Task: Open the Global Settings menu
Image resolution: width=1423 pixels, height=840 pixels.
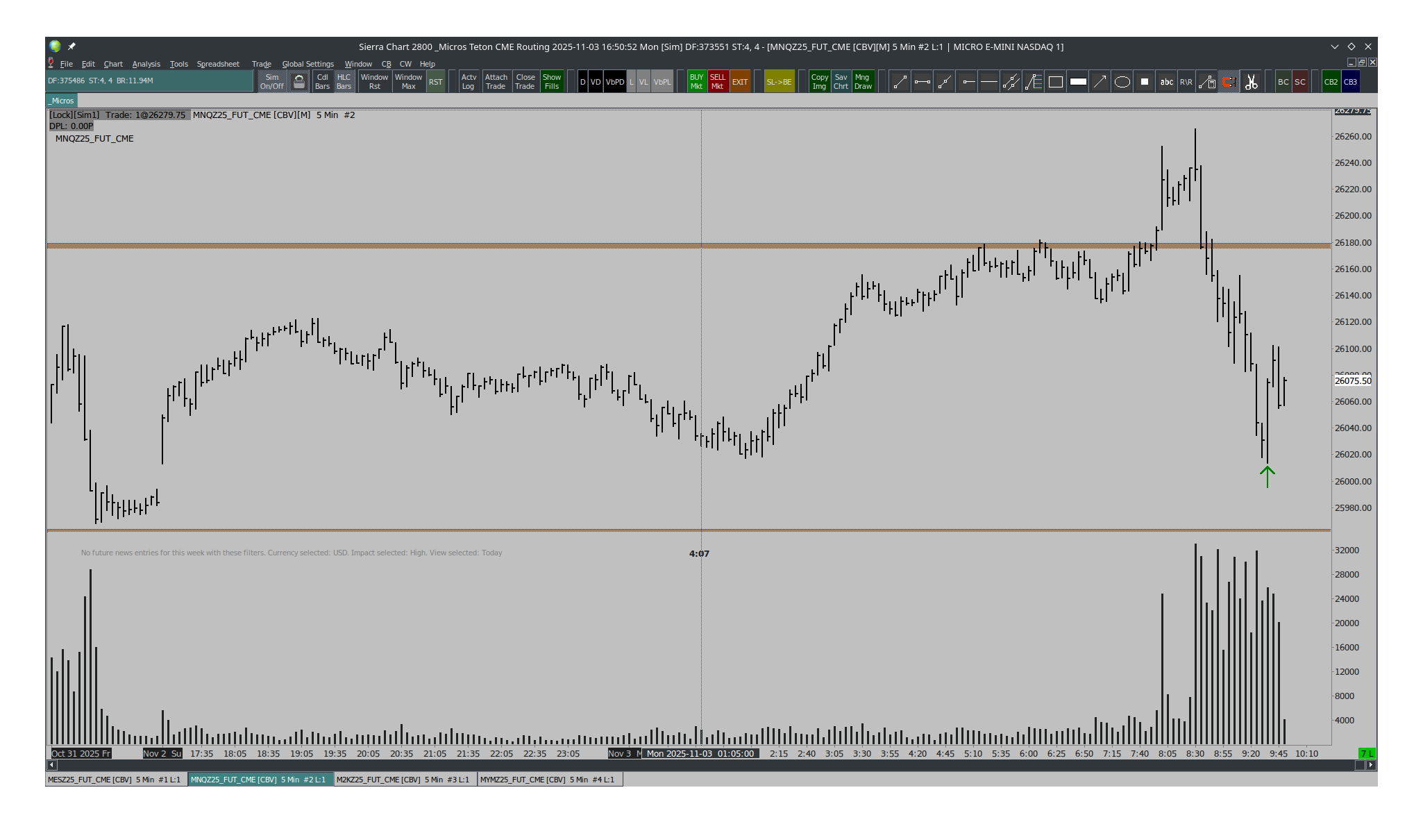Action: click(308, 64)
